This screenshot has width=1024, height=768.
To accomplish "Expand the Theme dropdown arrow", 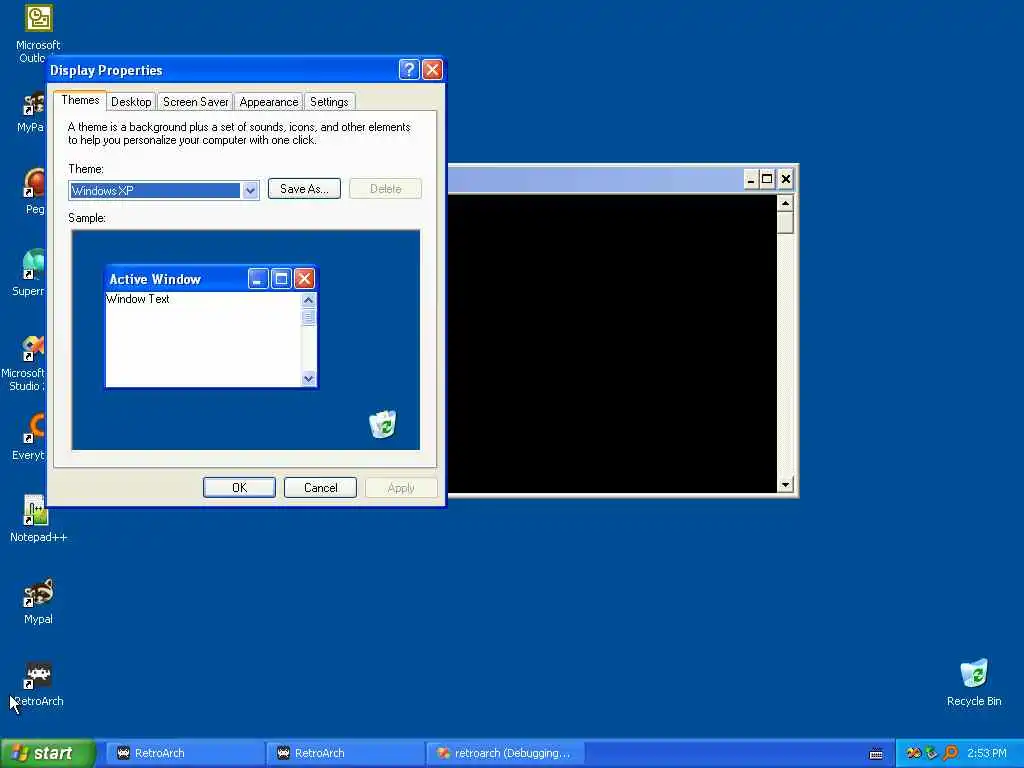I will tap(250, 191).
